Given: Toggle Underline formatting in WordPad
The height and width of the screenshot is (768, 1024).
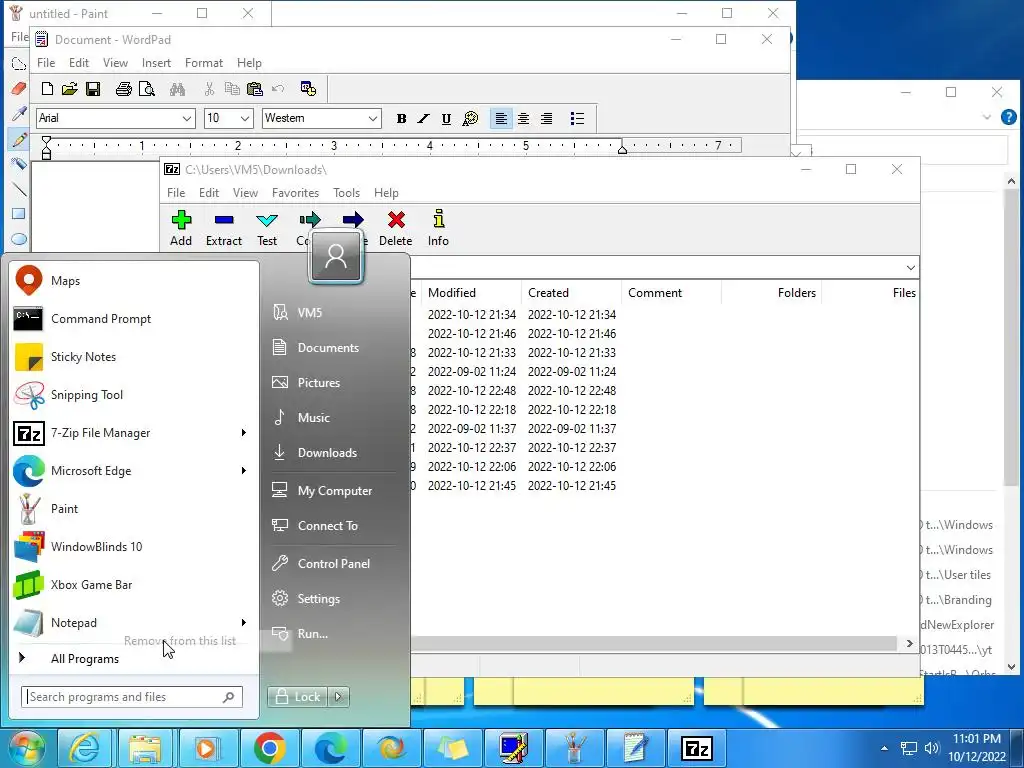Looking at the screenshot, I should [446, 118].
